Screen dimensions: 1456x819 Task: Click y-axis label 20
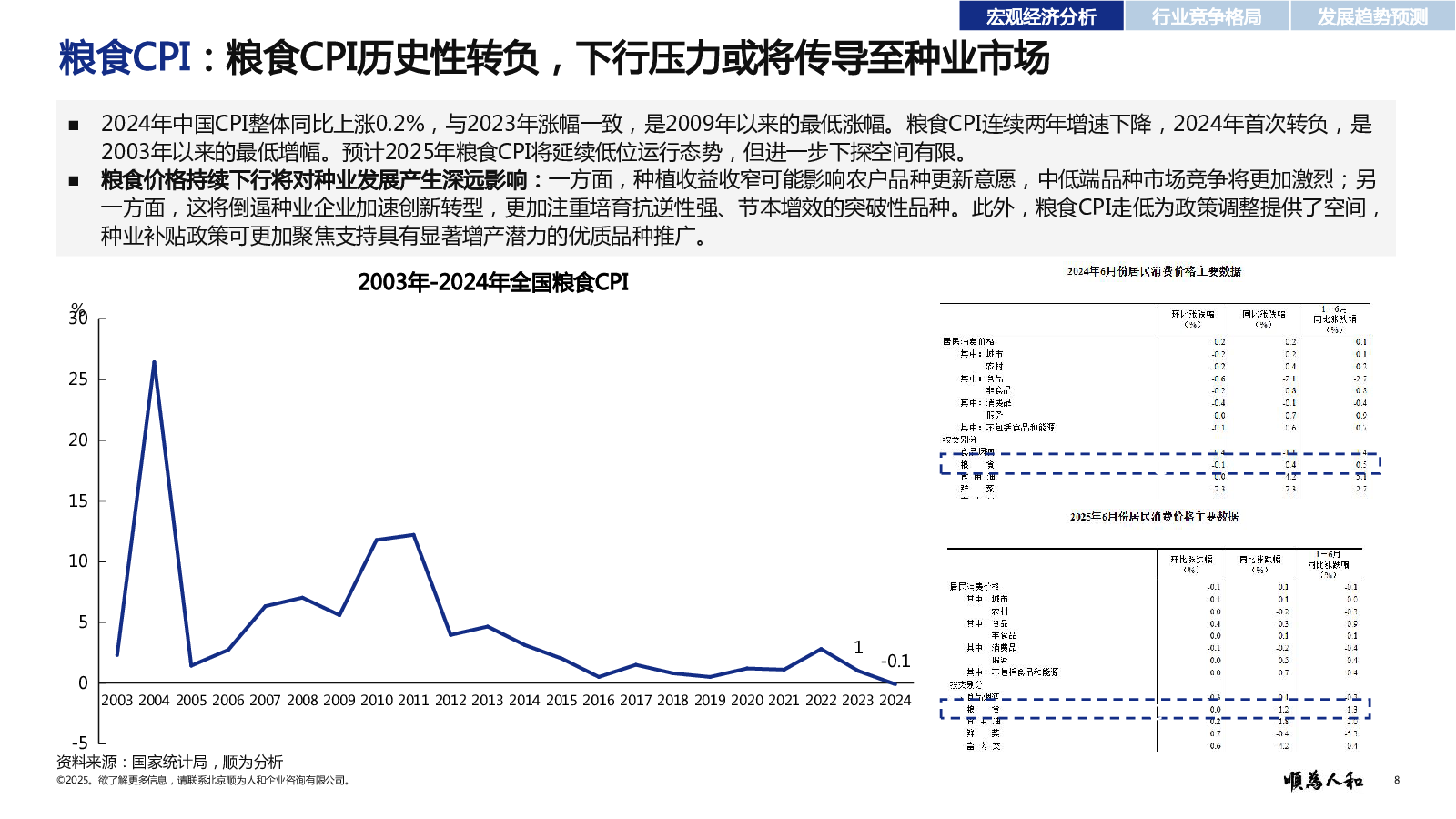tap(78, 440)
